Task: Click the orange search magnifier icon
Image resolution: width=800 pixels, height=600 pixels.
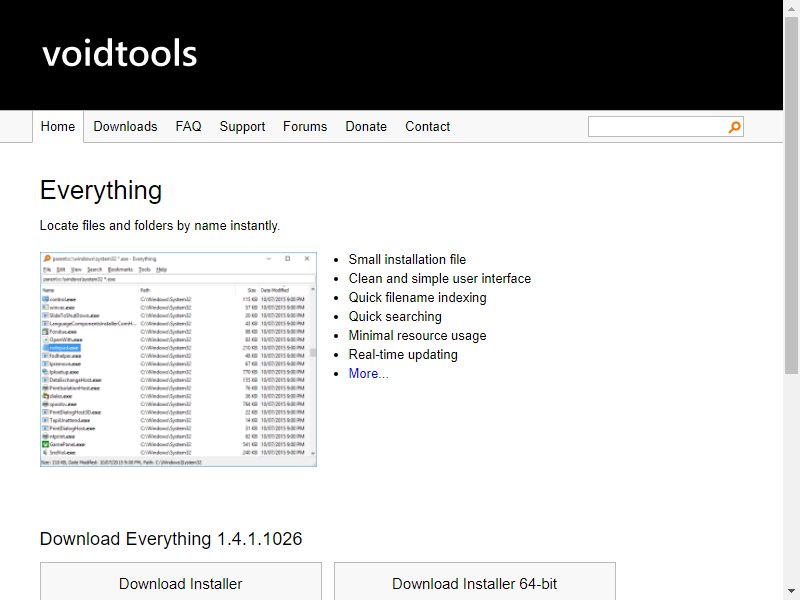Action: (734, 127)
